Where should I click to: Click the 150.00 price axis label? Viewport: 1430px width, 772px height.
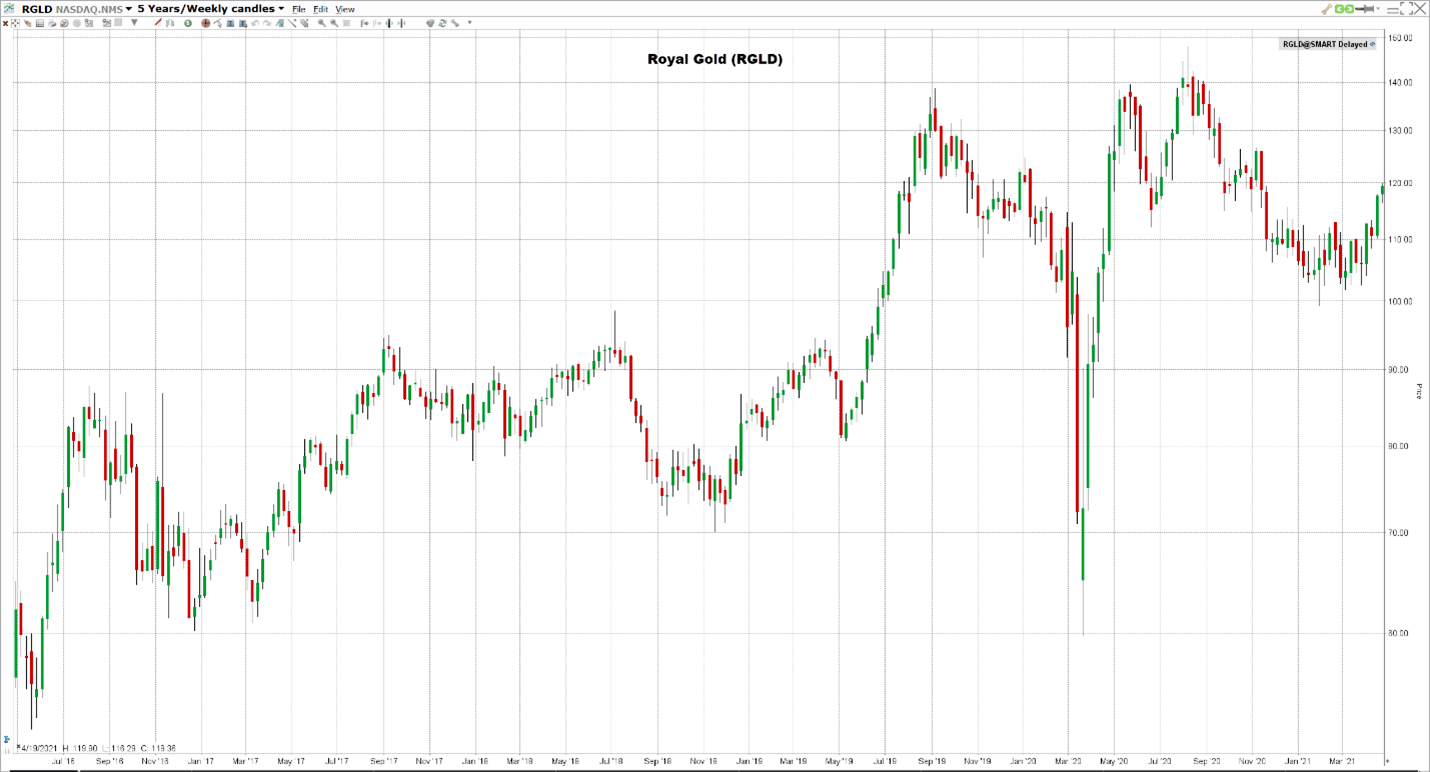1400,38
